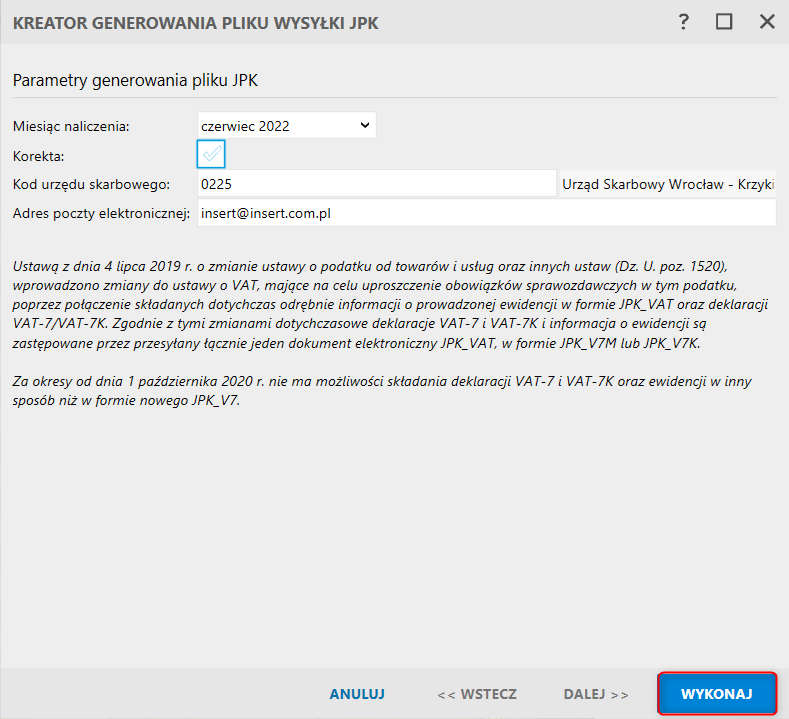789x719 pixels.
Task: Focus the email field insert@insert.com.pl
Action: [x=486, y=213]
